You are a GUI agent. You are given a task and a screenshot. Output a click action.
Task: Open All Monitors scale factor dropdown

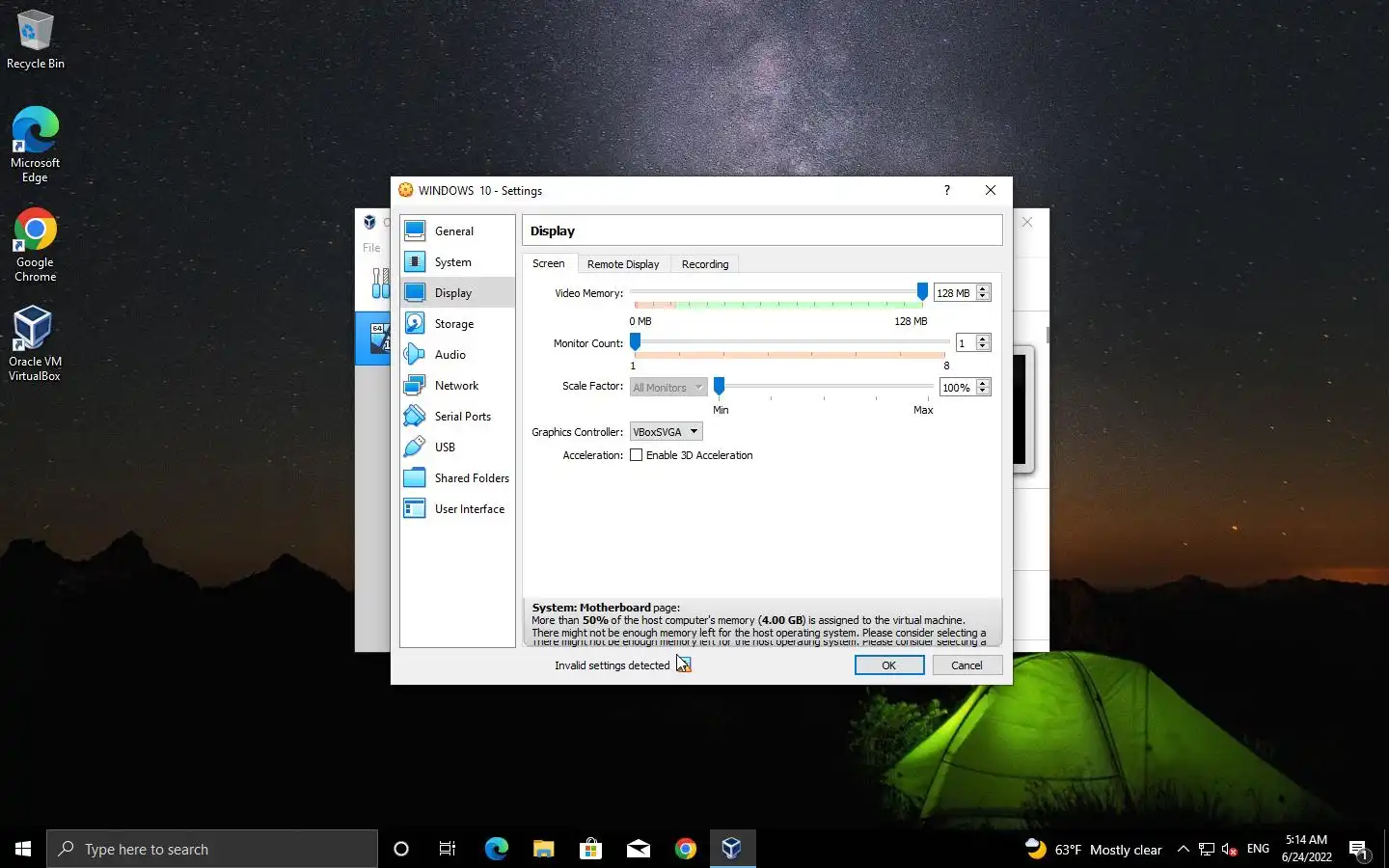(668, 388)
